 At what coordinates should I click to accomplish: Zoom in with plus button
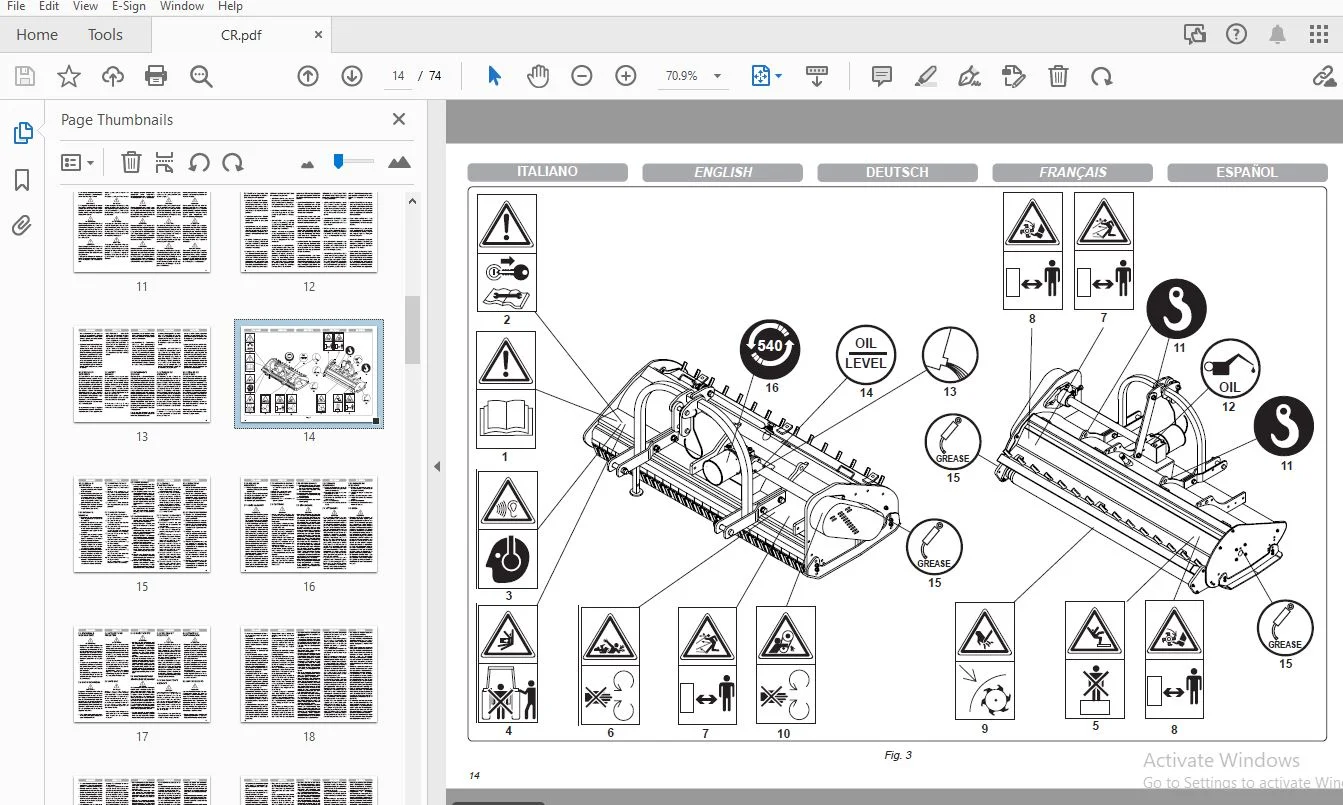pos(626,76)
